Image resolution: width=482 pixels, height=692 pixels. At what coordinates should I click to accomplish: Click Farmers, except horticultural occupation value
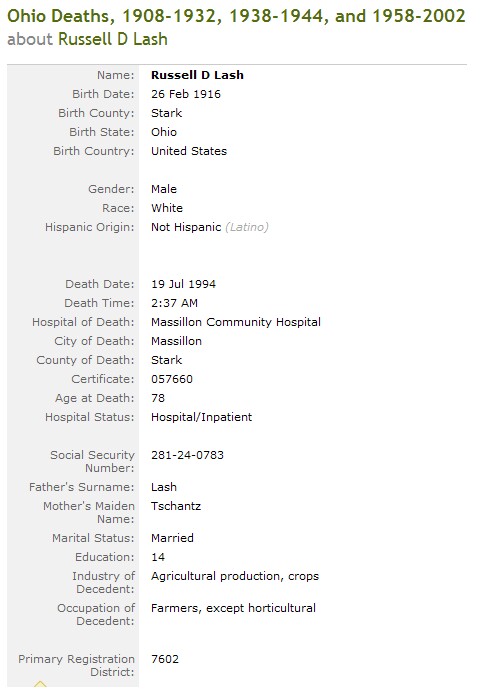click(x=233, y=608)
